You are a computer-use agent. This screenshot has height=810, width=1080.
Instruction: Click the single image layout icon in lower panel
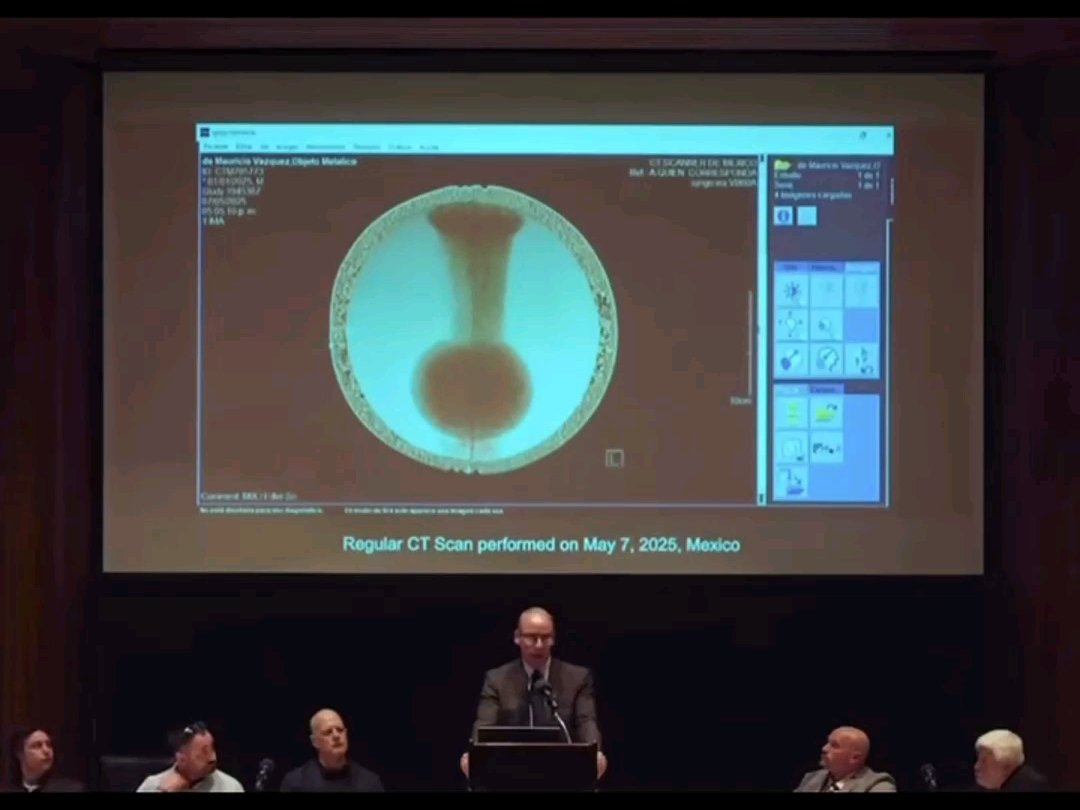pos(792,448)
